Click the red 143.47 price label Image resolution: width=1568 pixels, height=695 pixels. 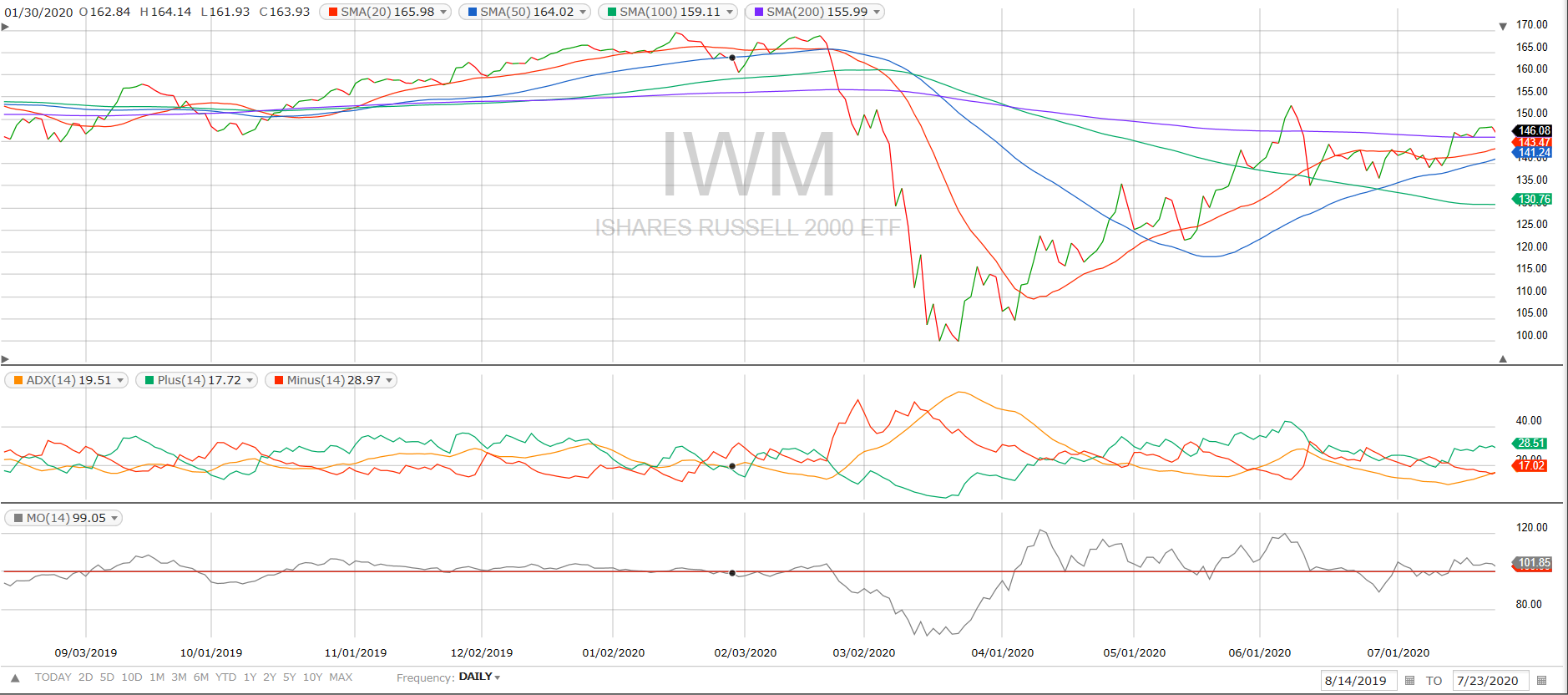tap(1532, 143)
